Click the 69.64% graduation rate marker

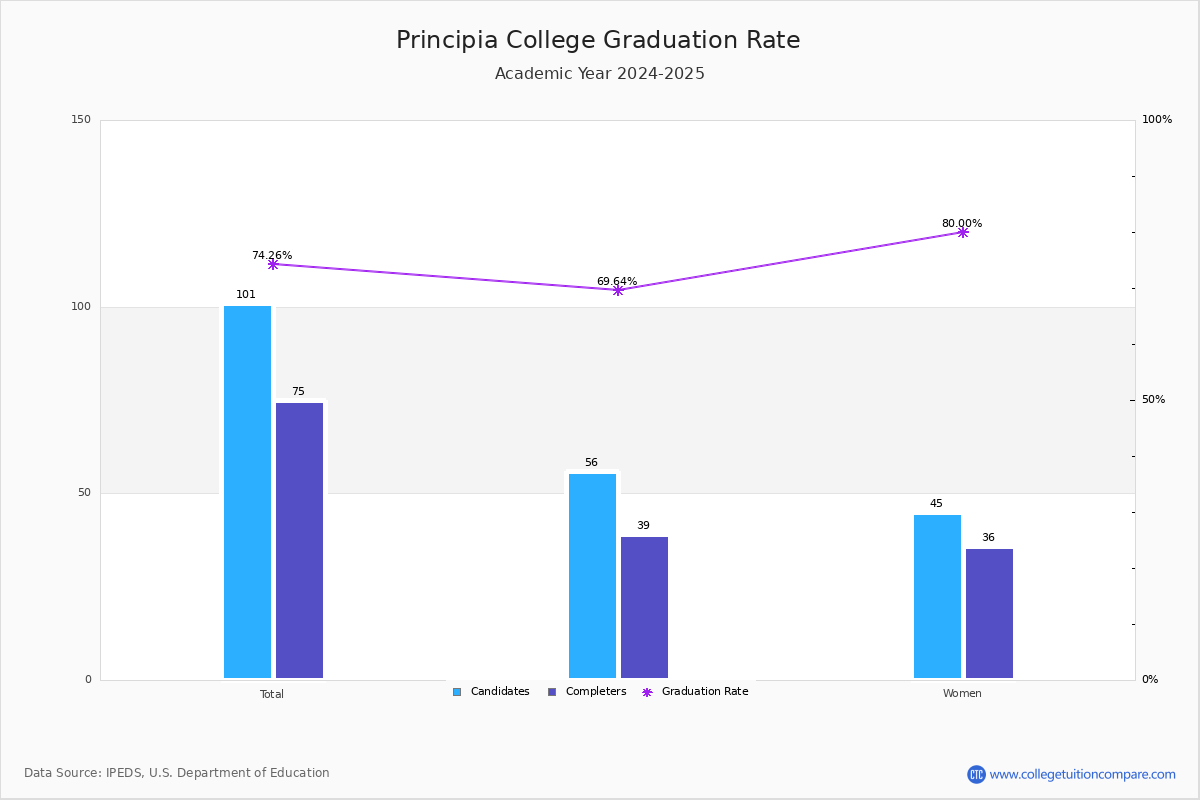tap(618, 290)
